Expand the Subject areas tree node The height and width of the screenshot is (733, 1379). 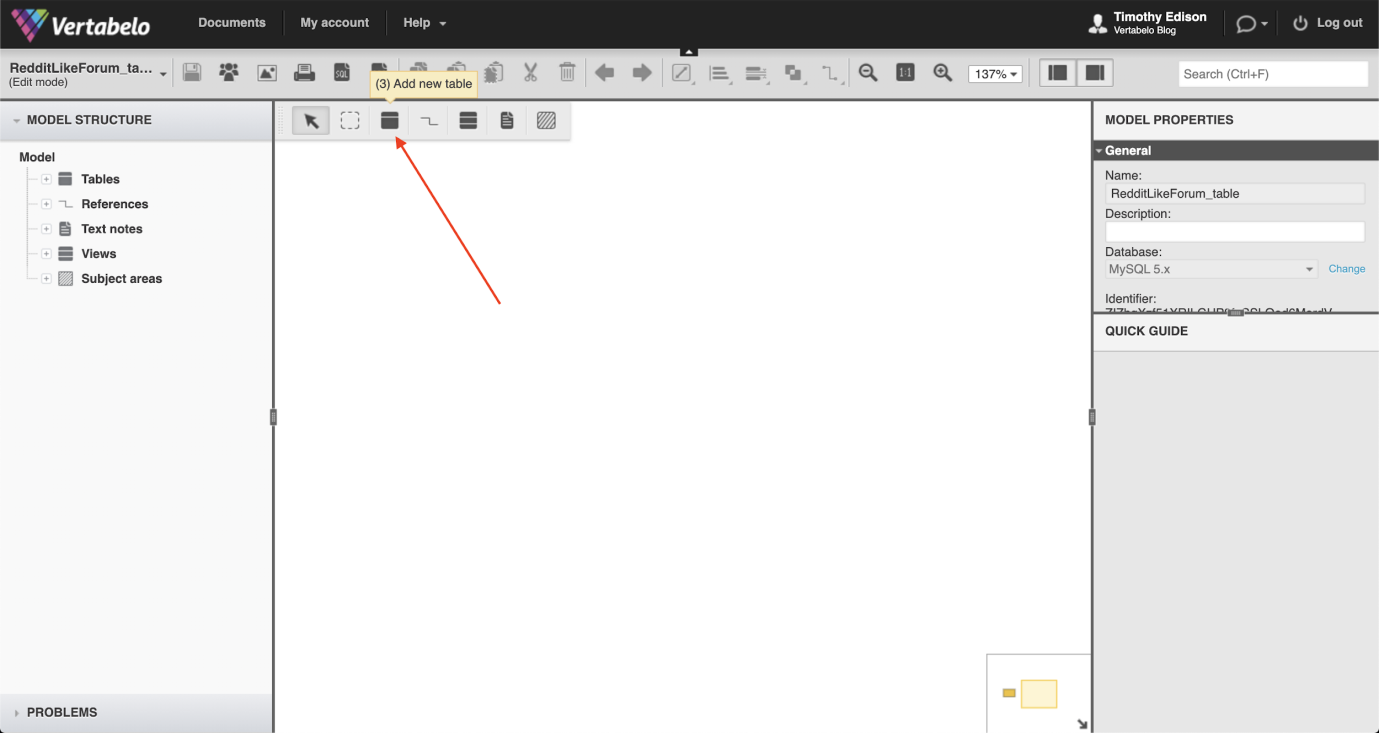(x=46, y=279)
